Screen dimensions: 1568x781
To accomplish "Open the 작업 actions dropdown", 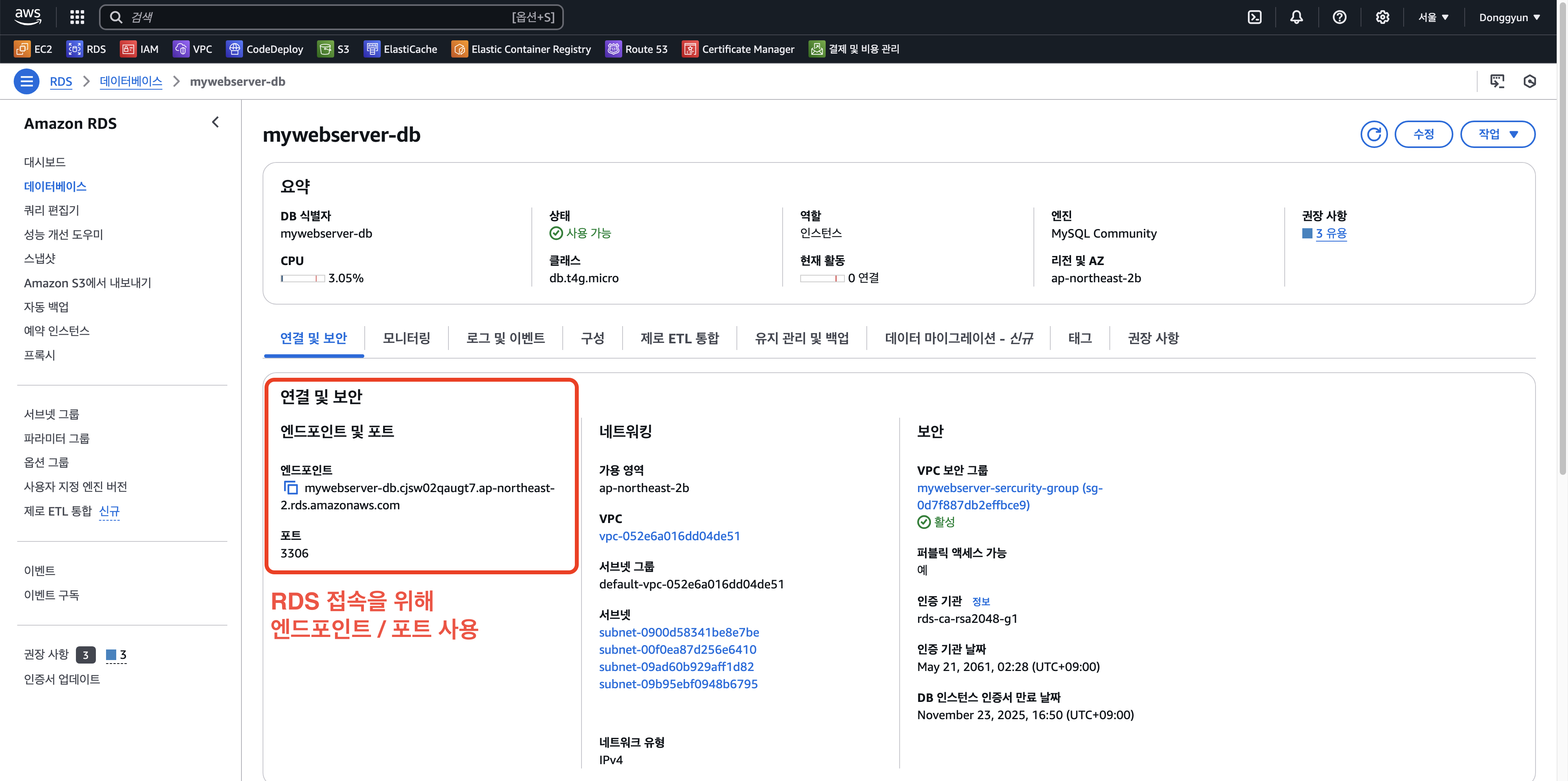I will point(1498,134).
